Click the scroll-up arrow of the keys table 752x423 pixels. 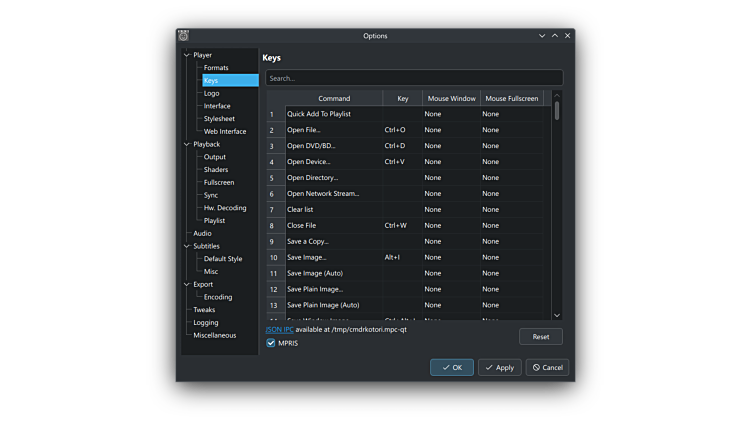coord(557,97)
